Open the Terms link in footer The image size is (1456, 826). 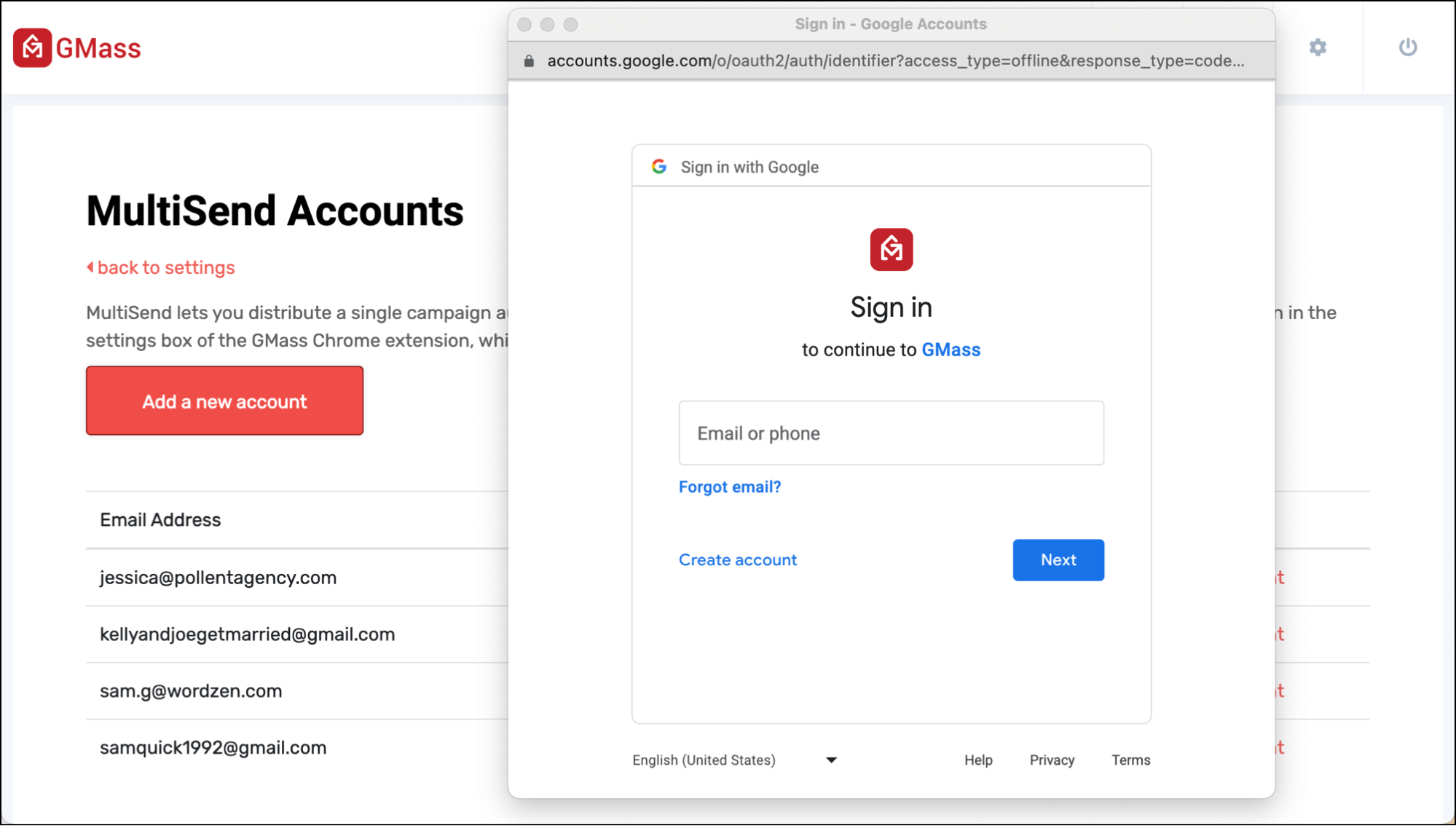tap(1130, 760)
